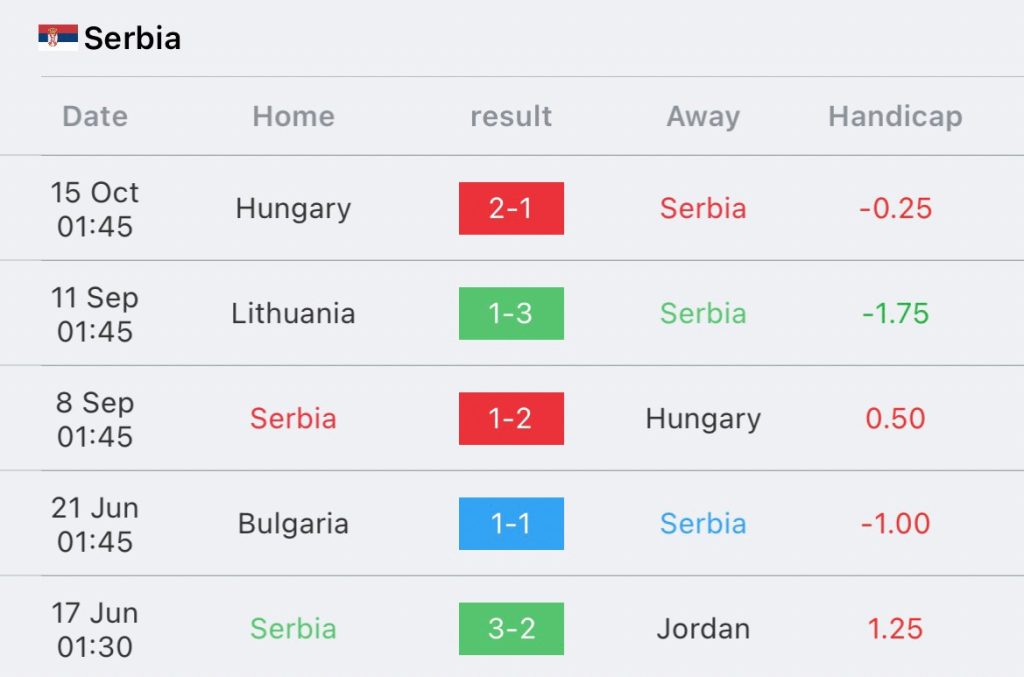This screenshot has height=677, width=1024.
Task: Sort by the Date column header
Action: click(x=95, y=116)
